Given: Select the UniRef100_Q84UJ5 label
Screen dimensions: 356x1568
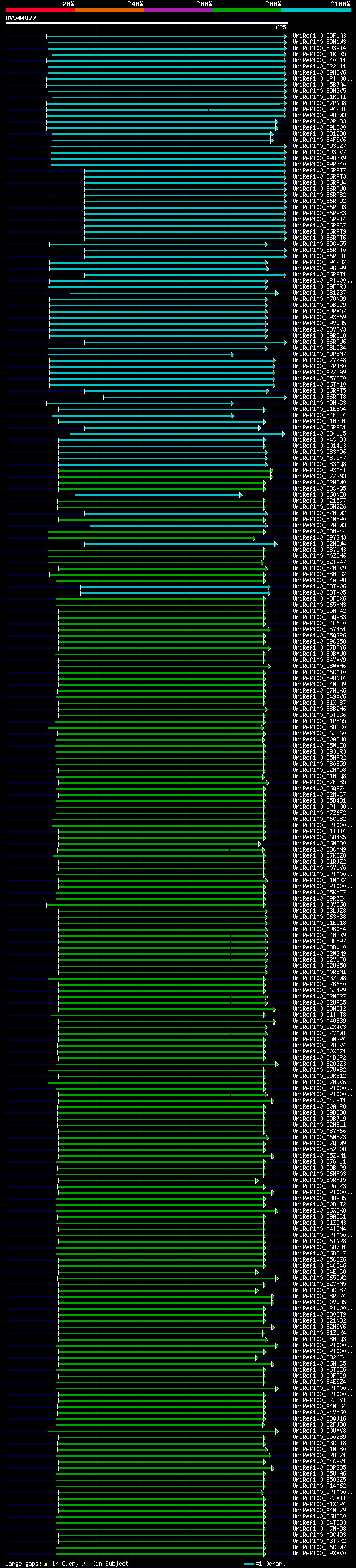Looking at the screenshot, I should coord(319,434).
